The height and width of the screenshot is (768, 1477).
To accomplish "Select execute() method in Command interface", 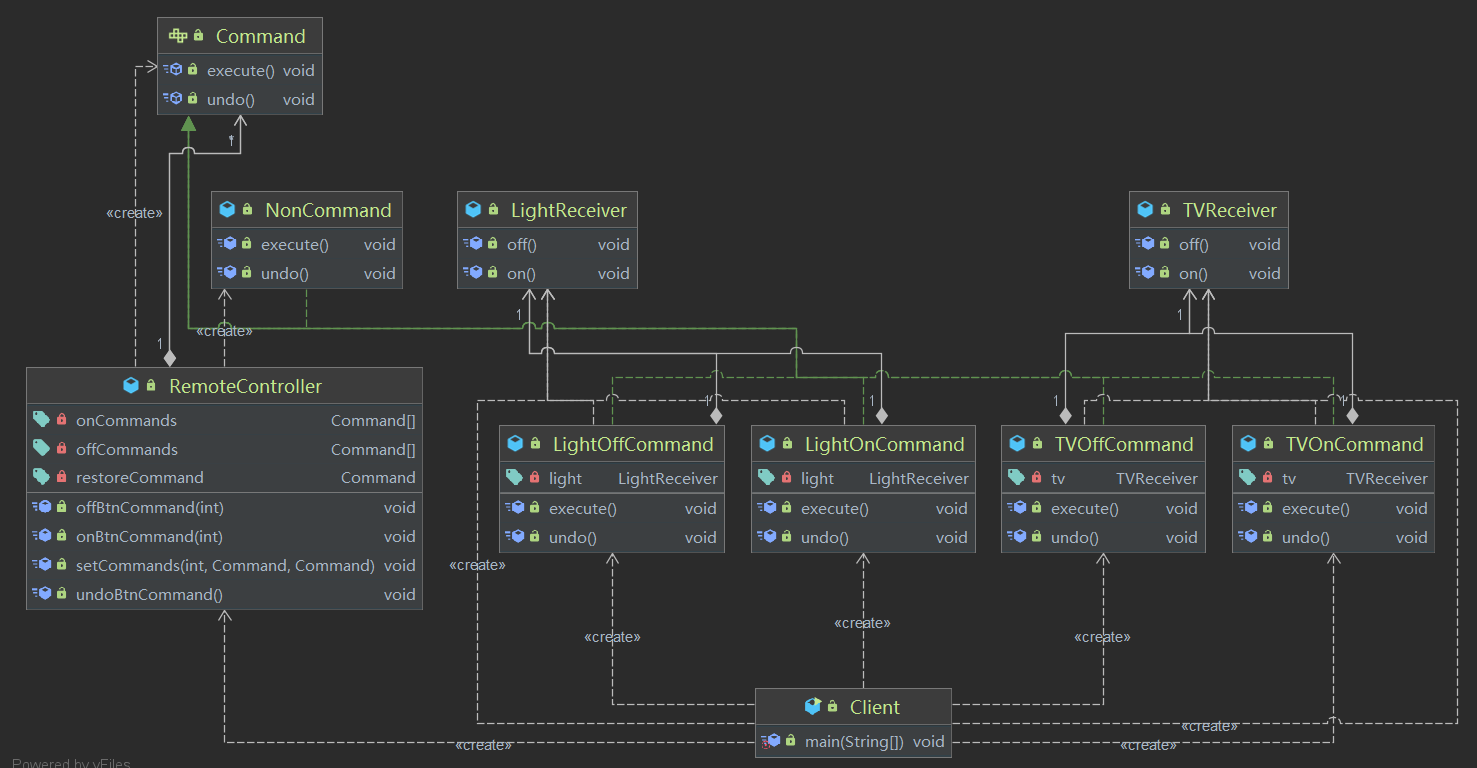I will (240, 70).
